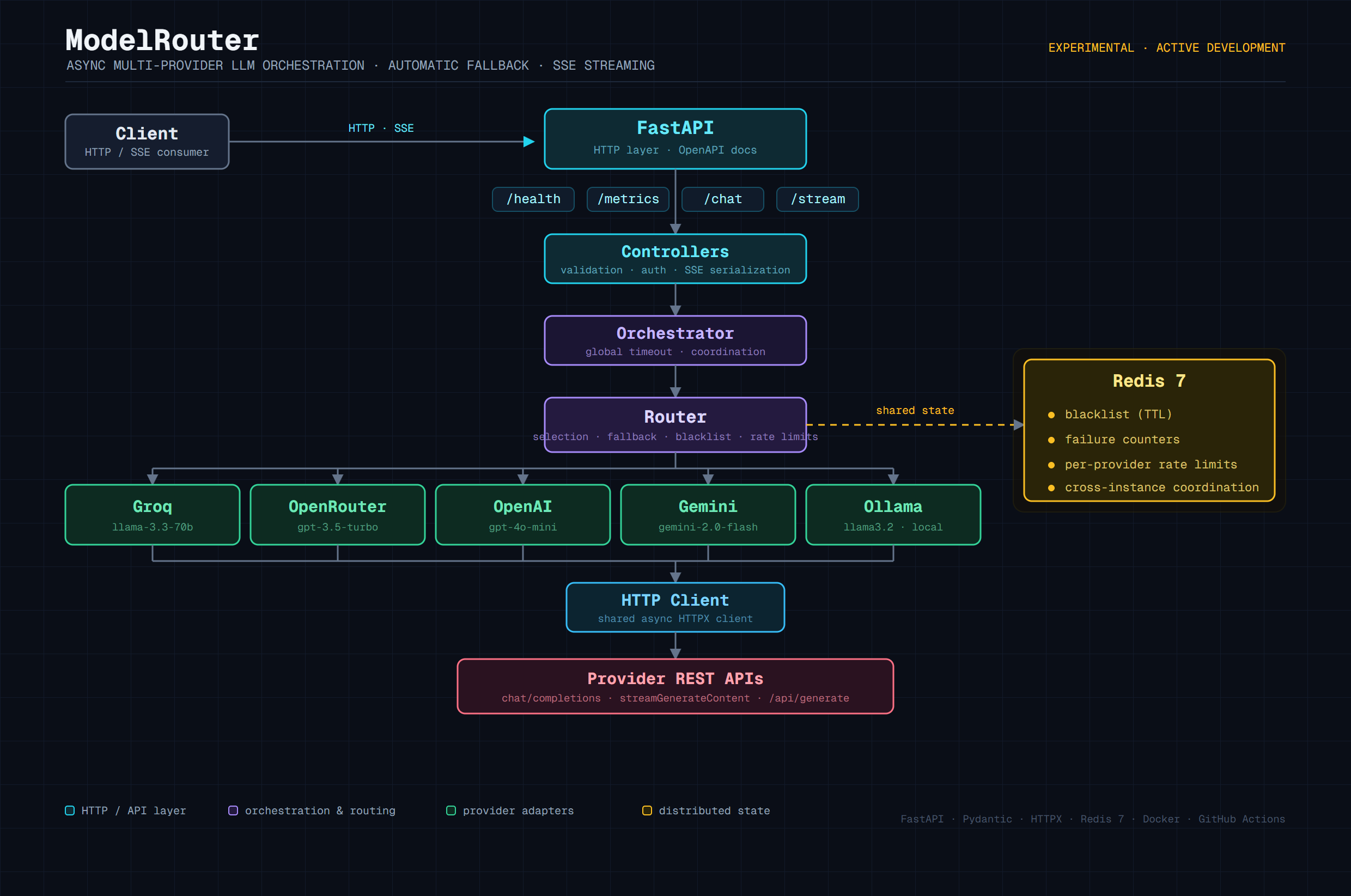Click 'chat/completions · streamGenerateContent · /api/generate' text
The height and width of the screenshot is (896, 1351).
coord(675,698)
